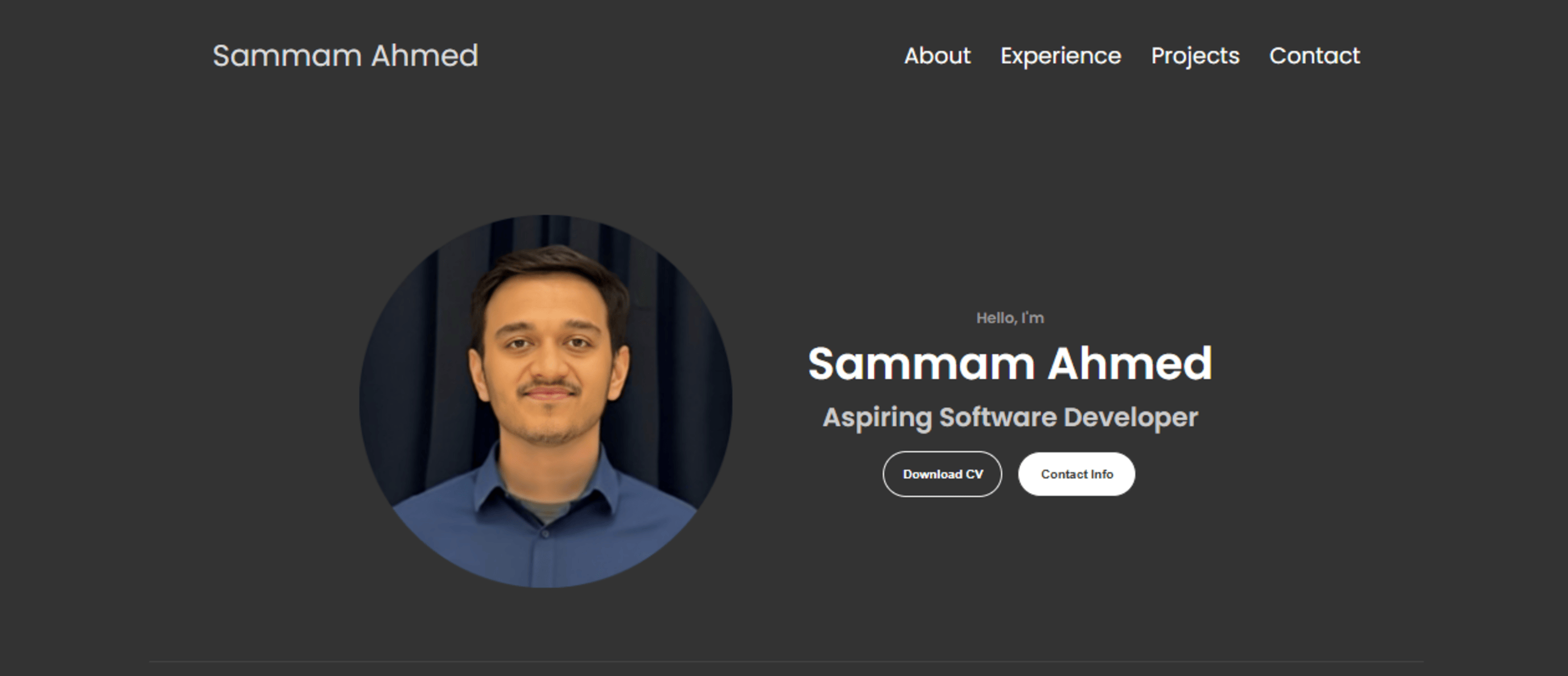Click the Download CV button
This screenshot has height=676, width=1568.
(x=942, y=474)
